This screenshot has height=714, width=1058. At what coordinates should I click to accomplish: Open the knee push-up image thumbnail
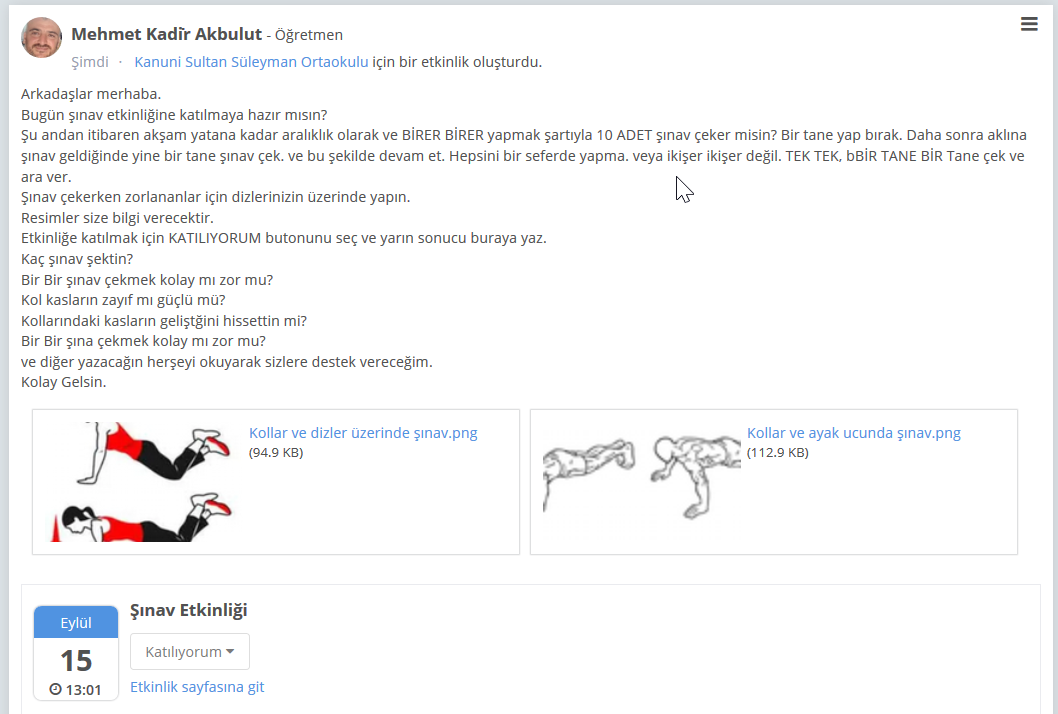click(x=142, y=482)
